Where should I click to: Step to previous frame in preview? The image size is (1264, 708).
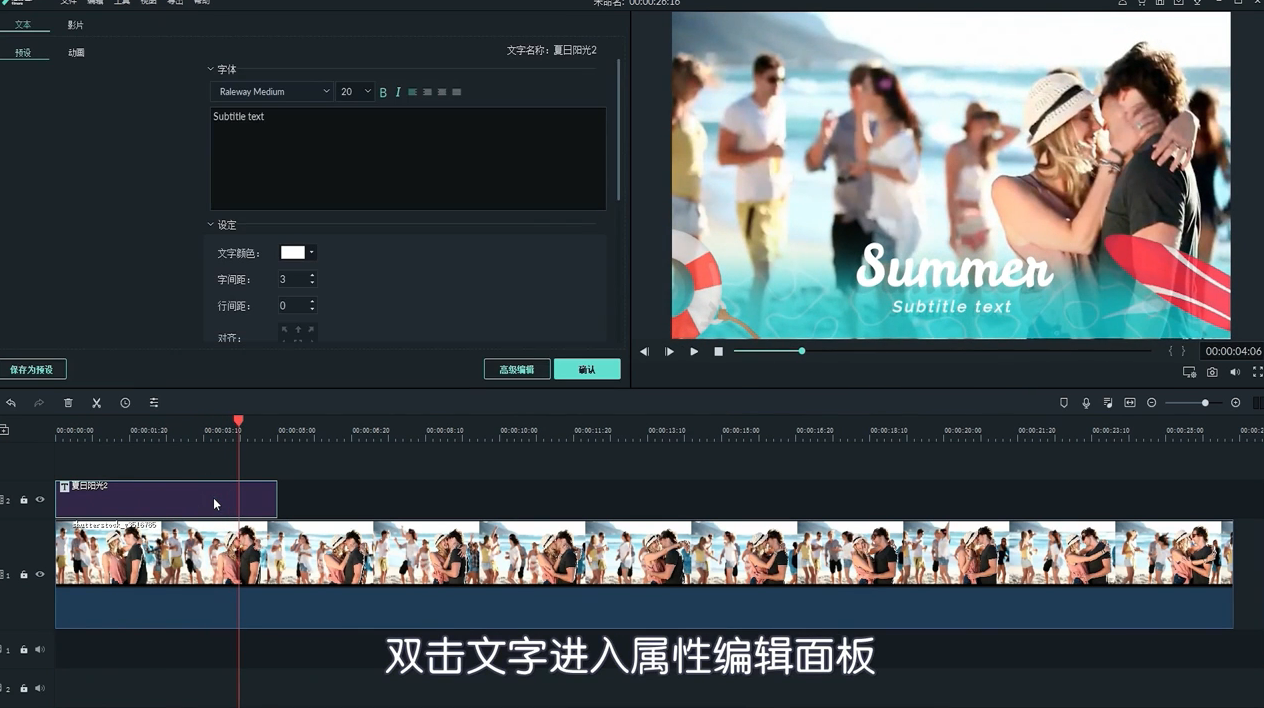click(x=644, y=352)
